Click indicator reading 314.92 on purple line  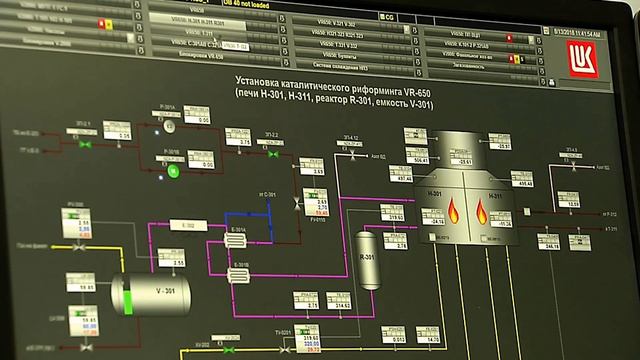[x=338, y=300]
